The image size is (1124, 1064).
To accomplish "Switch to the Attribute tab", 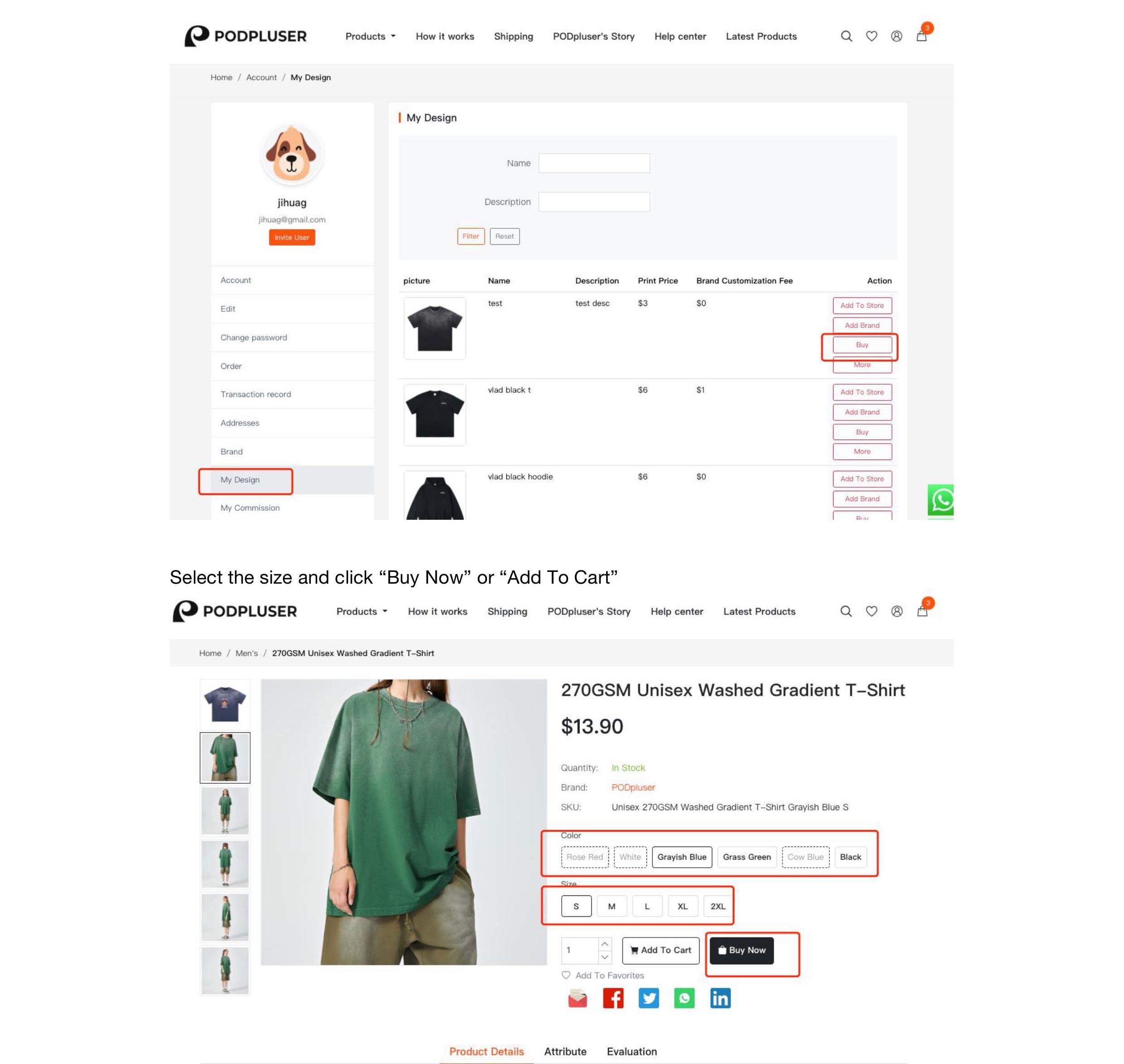I will 565,1051.
